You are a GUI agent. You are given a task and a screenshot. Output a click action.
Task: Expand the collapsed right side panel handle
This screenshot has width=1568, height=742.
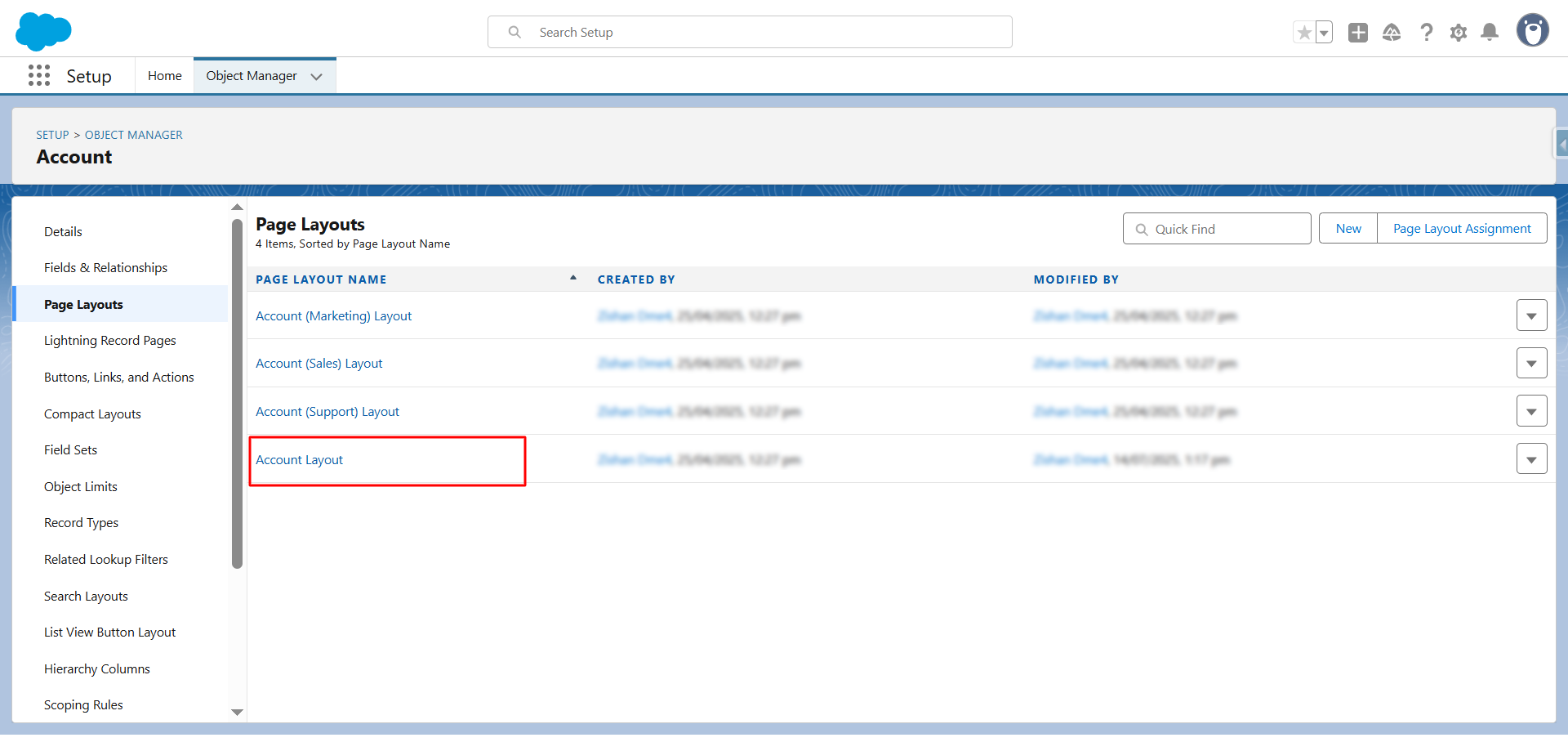click(1561, 145)
